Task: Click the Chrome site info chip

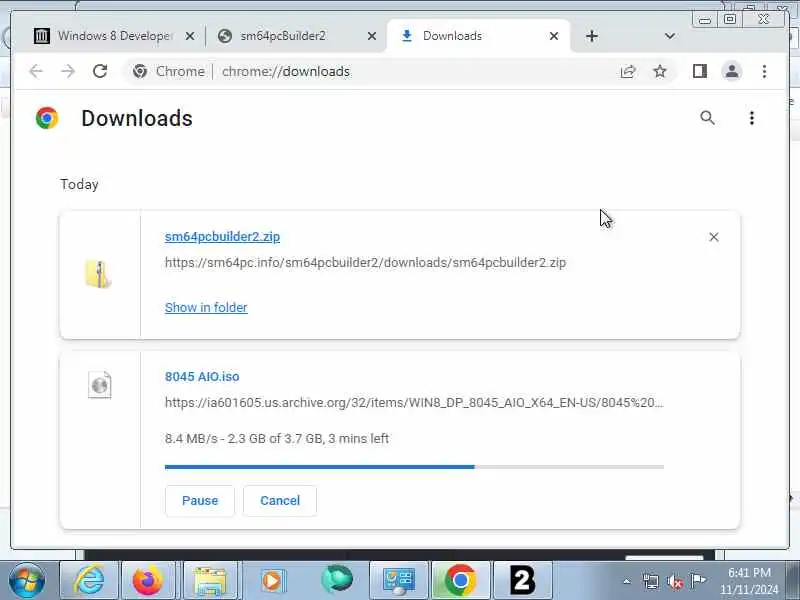Action: click(x=169, y=71)
